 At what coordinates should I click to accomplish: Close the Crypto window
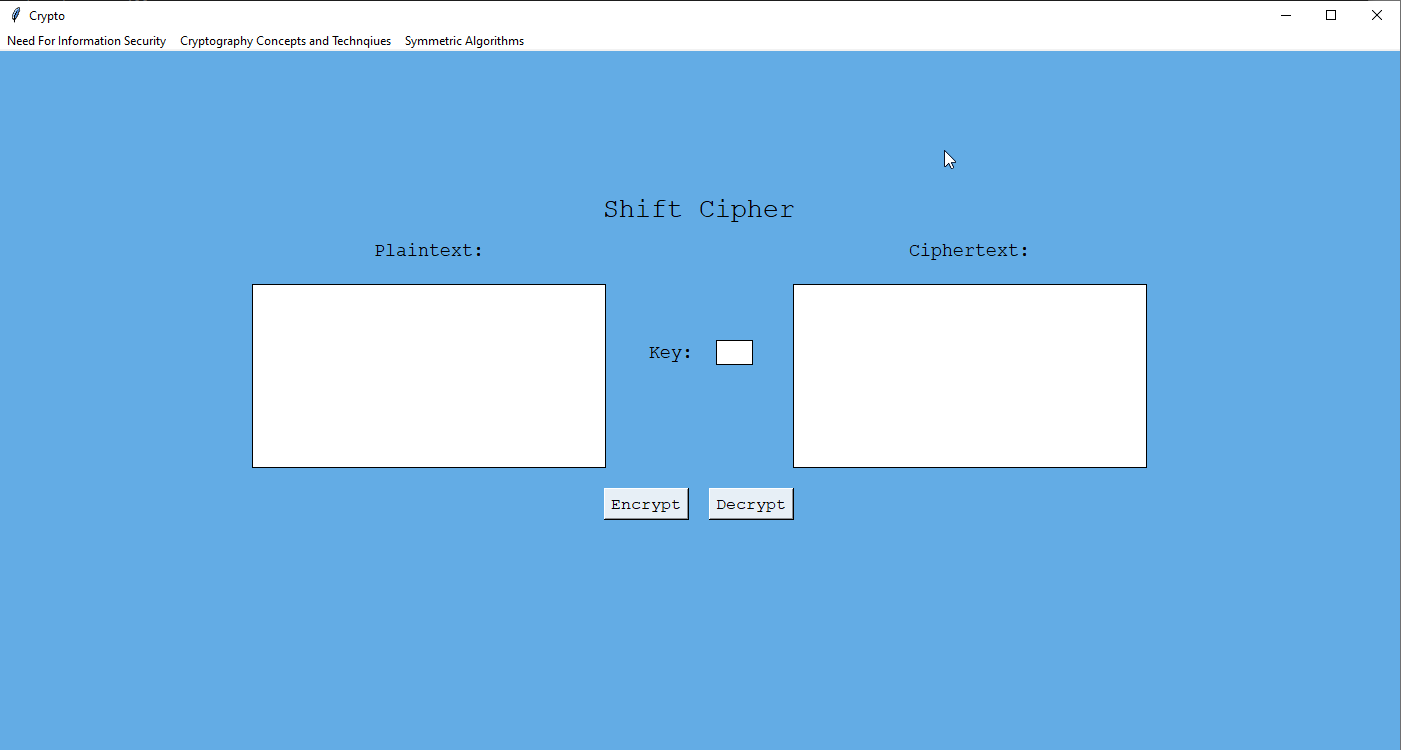click(x=1377, y=15)
